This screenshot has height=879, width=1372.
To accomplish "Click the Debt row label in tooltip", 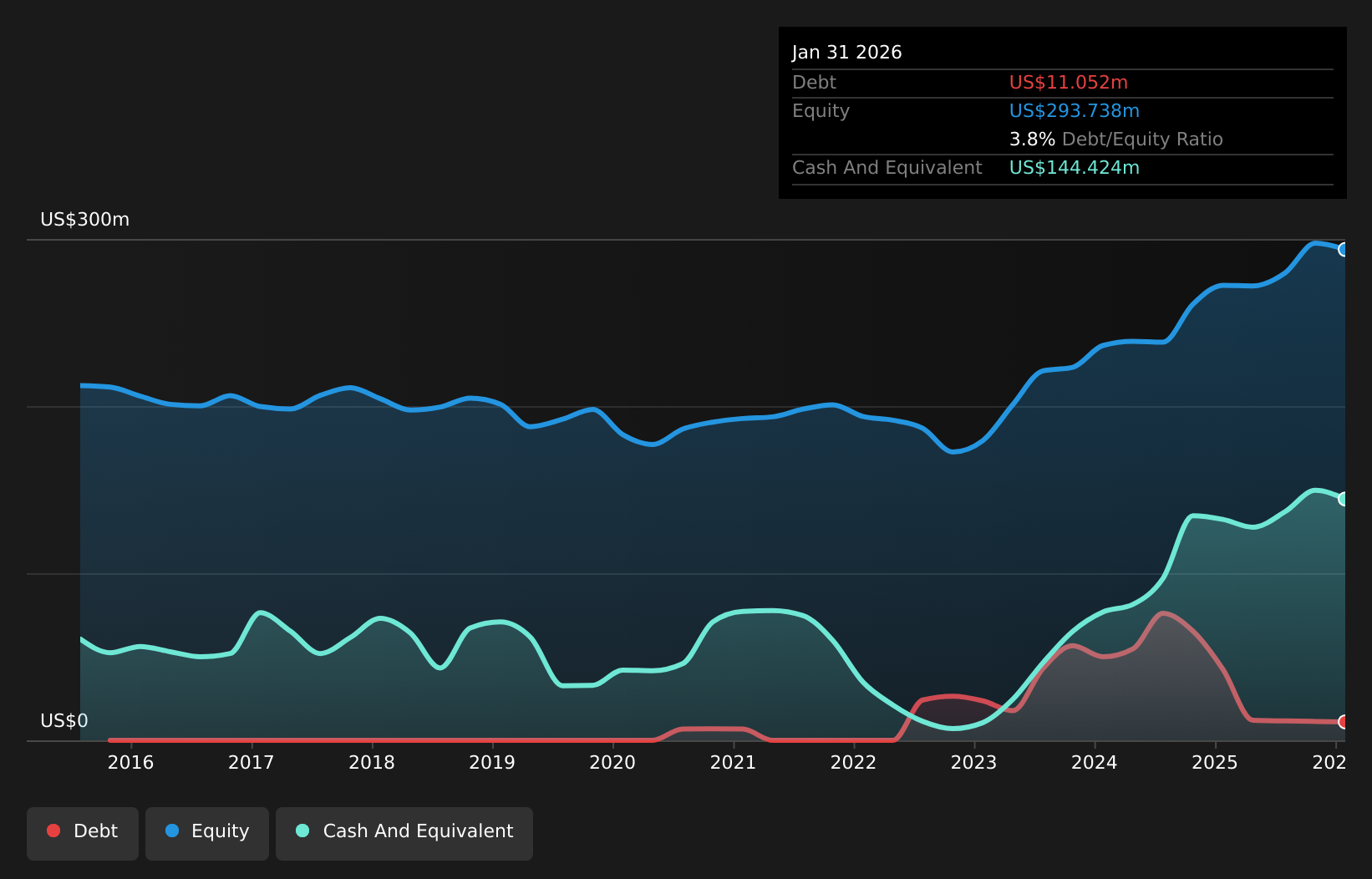I will click(x=814, y=83).
